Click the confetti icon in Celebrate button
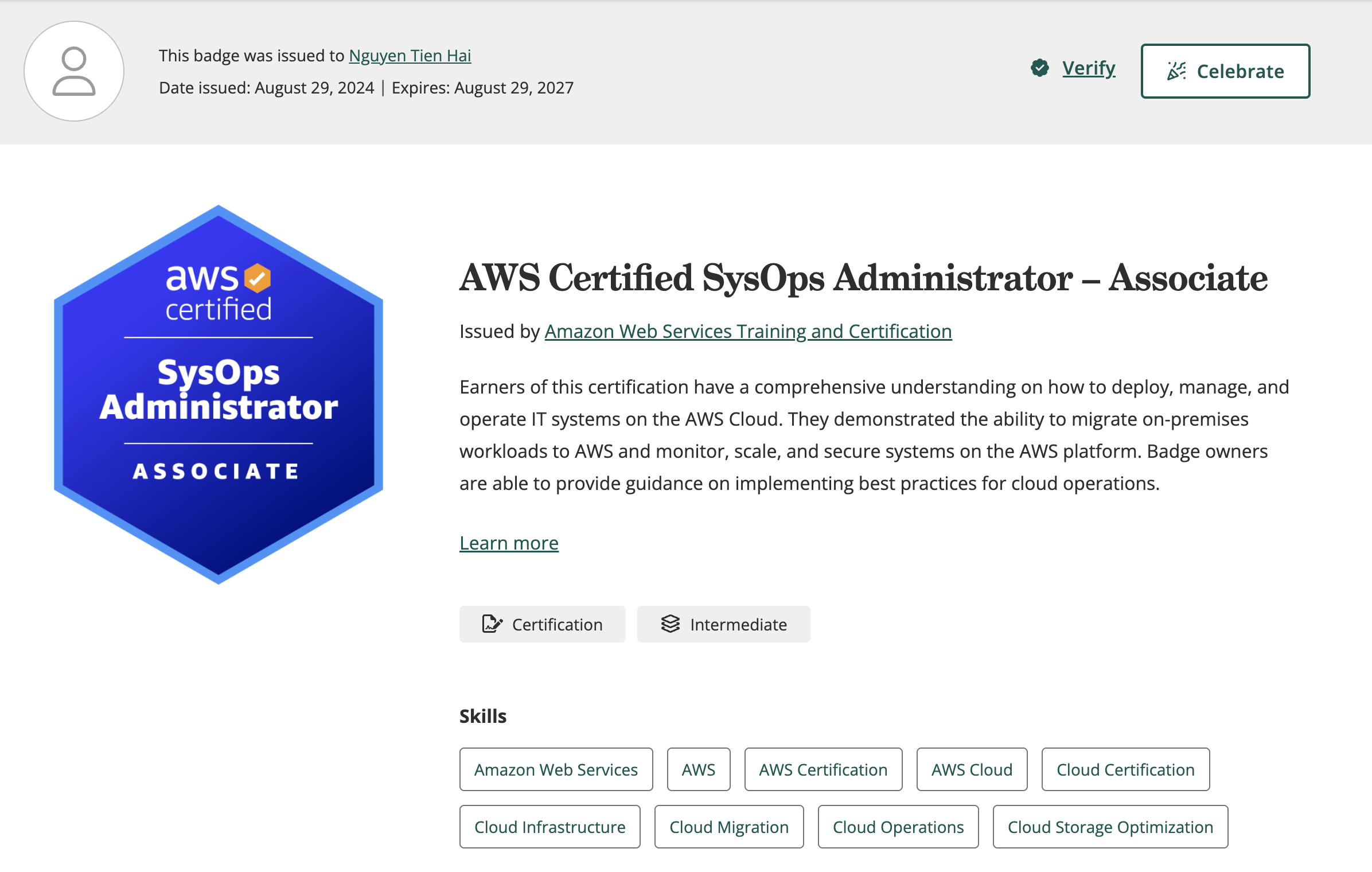 pos(1176,71)
